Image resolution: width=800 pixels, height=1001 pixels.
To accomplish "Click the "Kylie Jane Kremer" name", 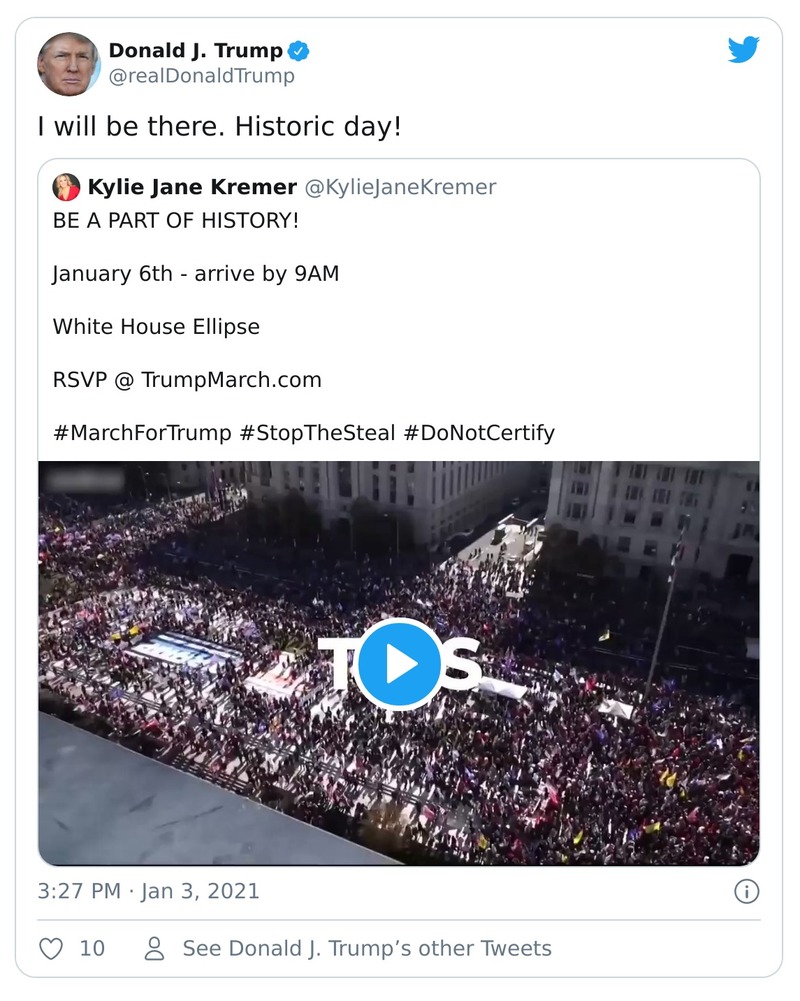I will [192, 187].
